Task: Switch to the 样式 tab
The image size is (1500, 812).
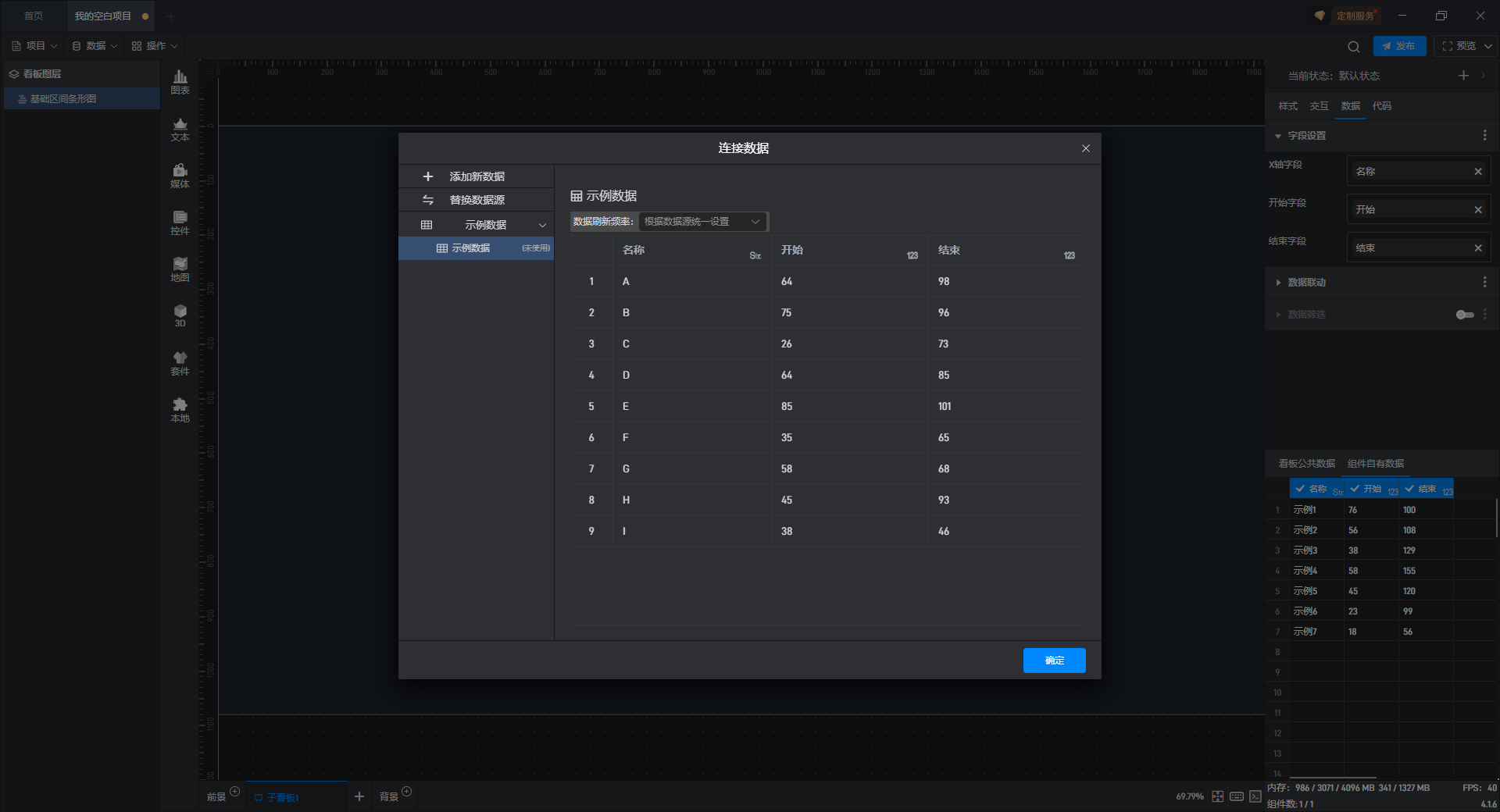Action: (1288, 106)
